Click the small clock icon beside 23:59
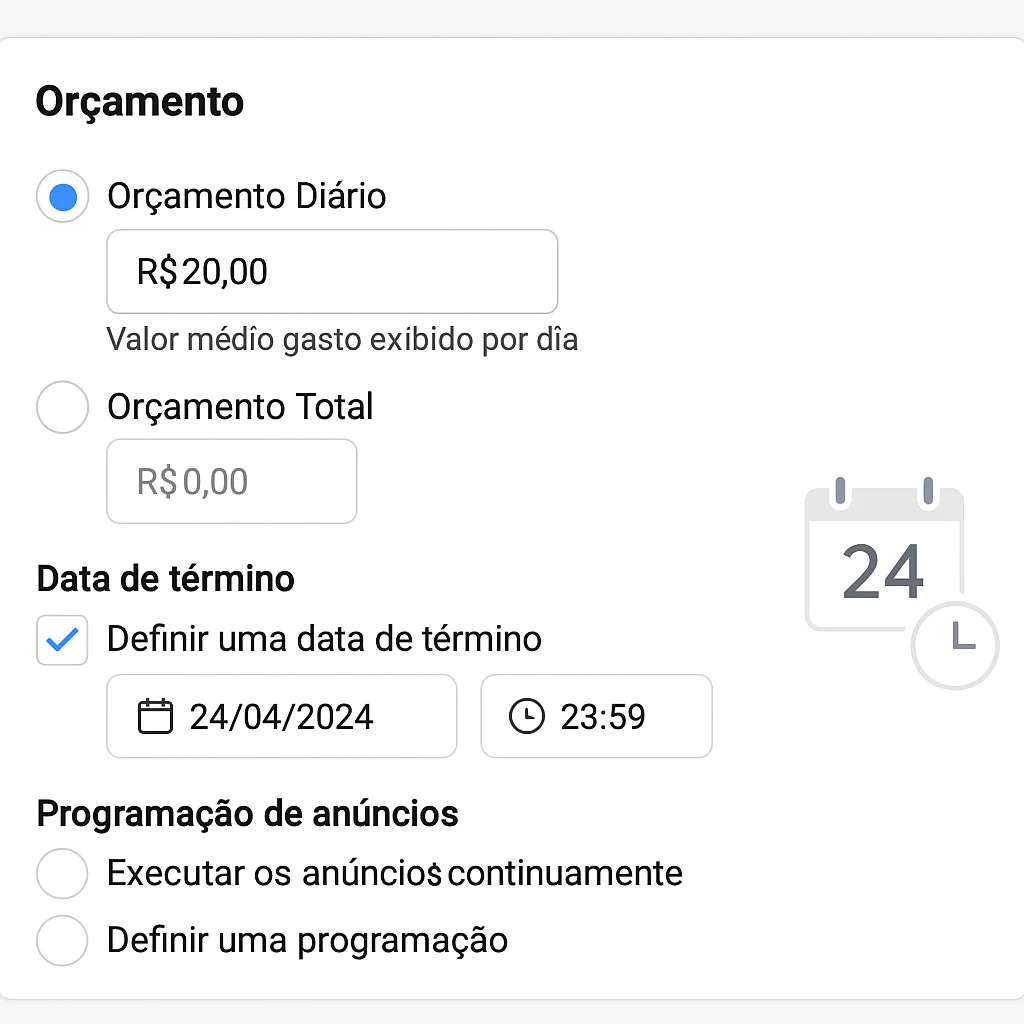The image size is (1024, 1024). click(x=526, y=716)
